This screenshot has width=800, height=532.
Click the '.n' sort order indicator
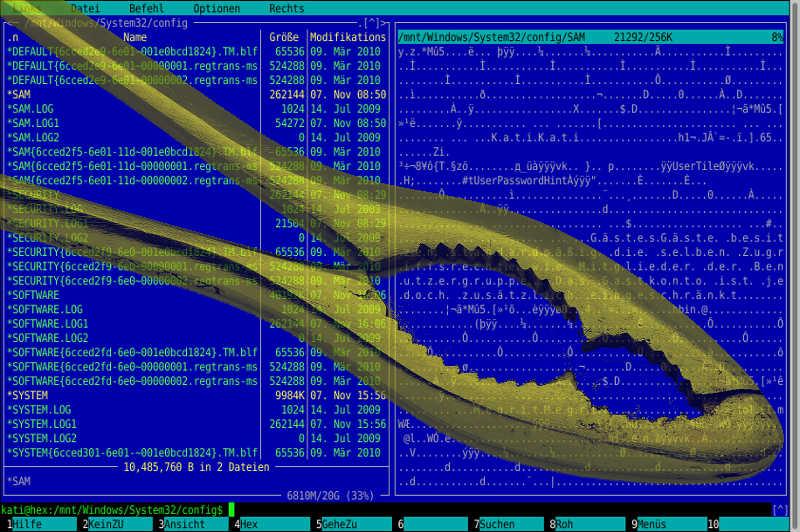pyautogui.click(x=13, y=37)
